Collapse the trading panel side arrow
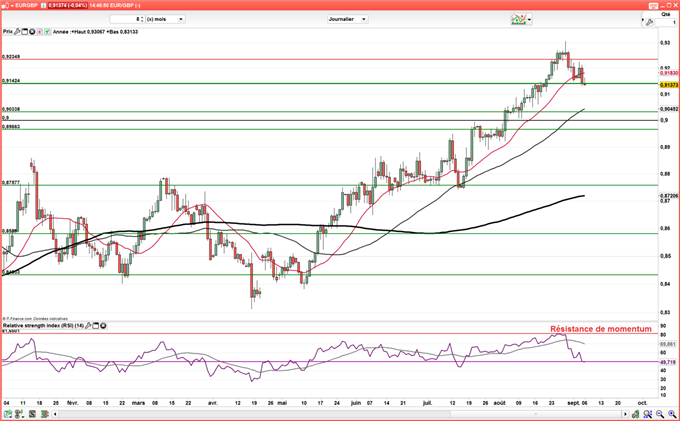This screenshot has height=421, width=680. 643,20
